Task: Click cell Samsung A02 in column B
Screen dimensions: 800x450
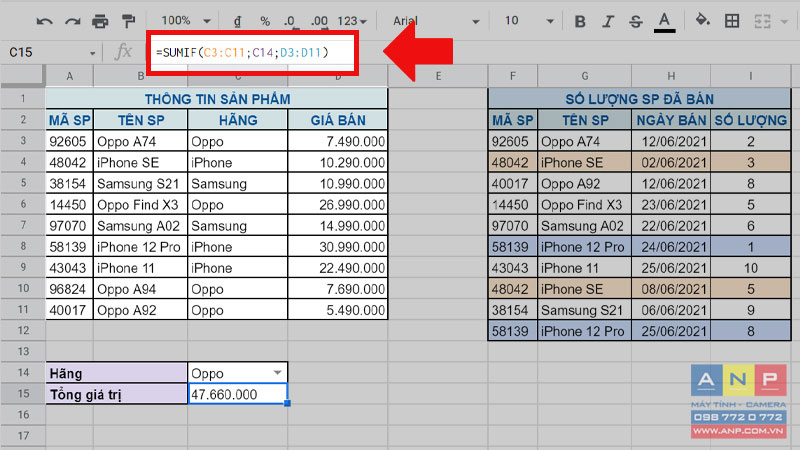Action: (x=140, y=226)
